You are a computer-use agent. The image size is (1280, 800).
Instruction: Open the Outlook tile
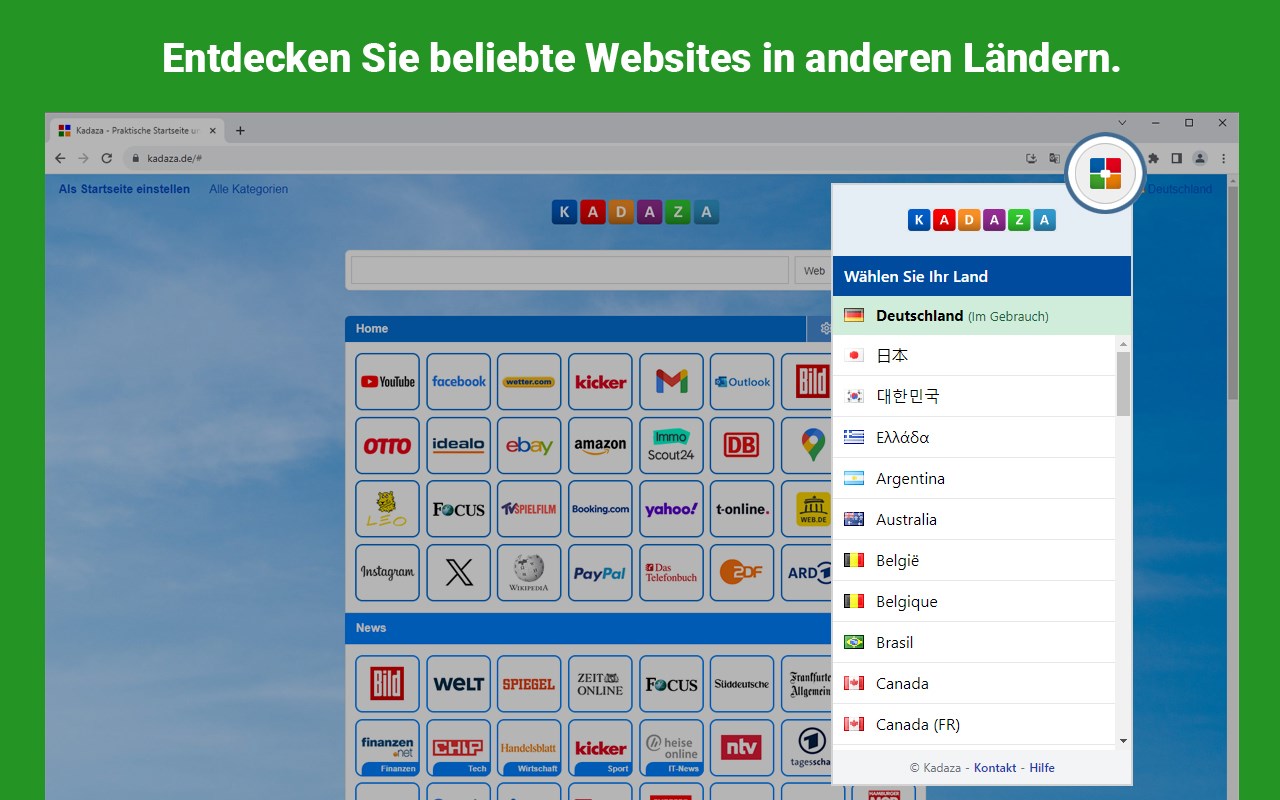click(742, 382)
